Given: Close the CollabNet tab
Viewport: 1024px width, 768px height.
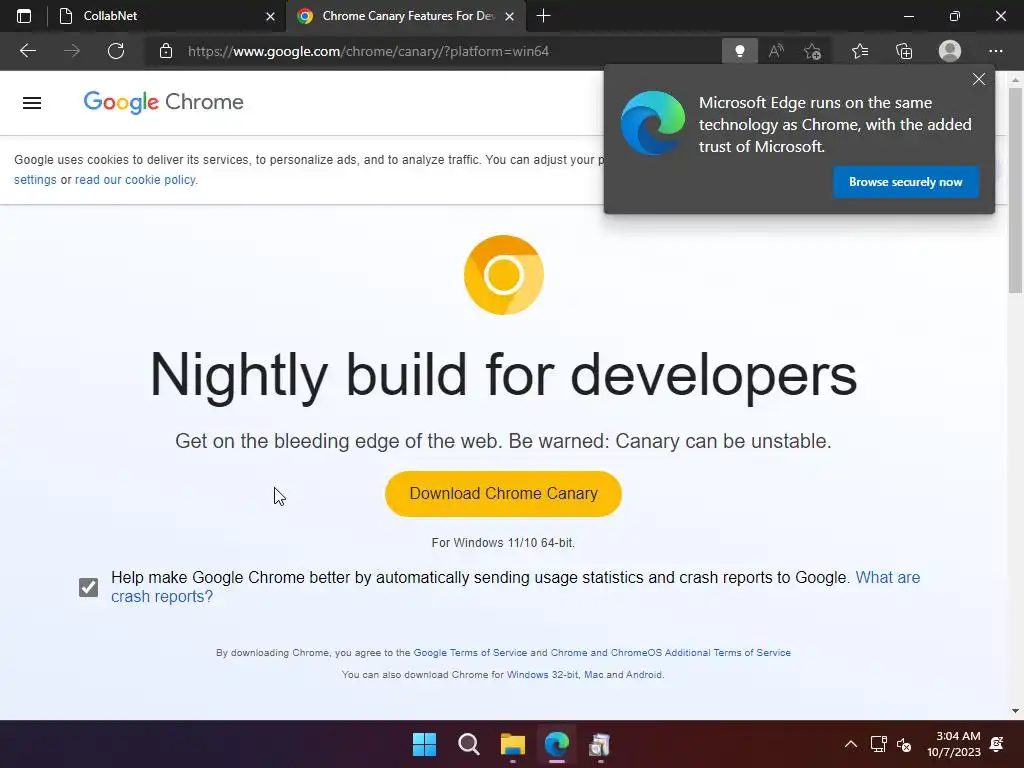Looking at the screenshot, I should tap(270, 16).
